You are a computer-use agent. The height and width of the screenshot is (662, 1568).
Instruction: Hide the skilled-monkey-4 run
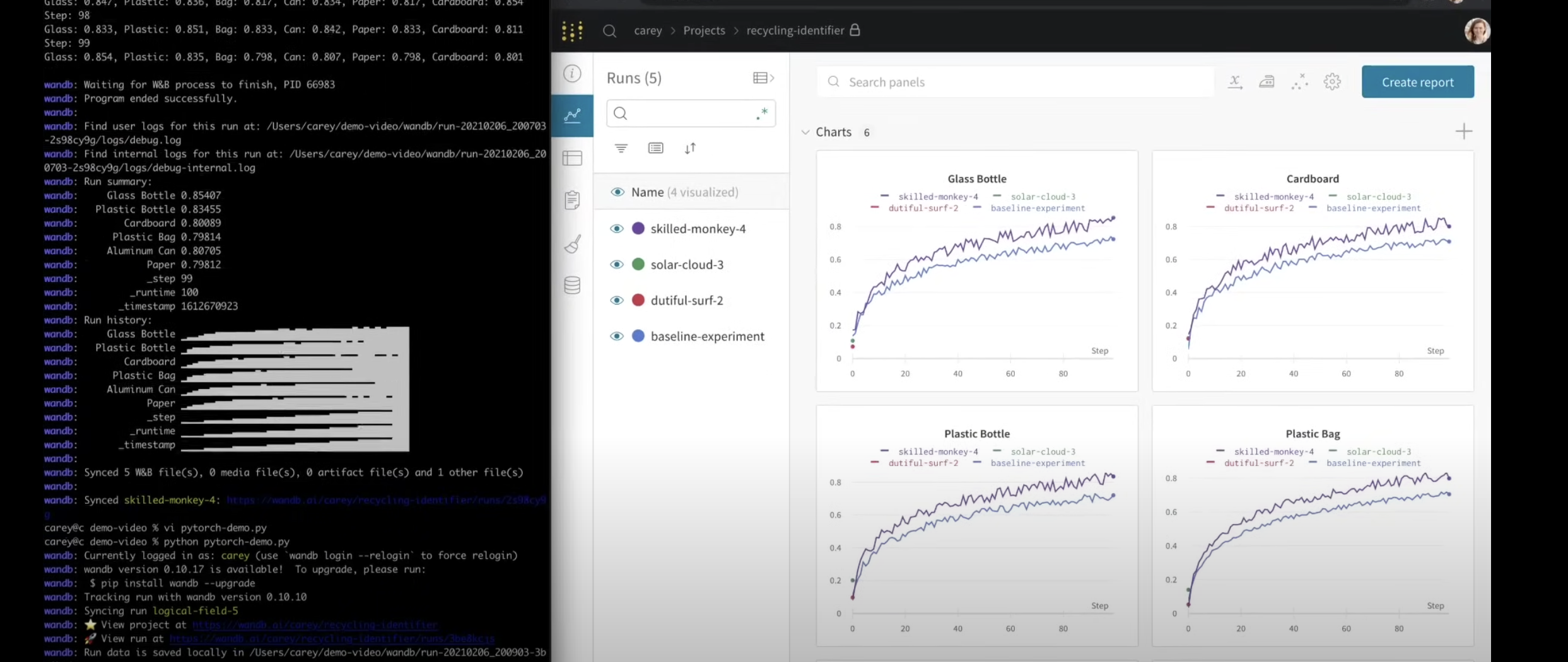617,228
